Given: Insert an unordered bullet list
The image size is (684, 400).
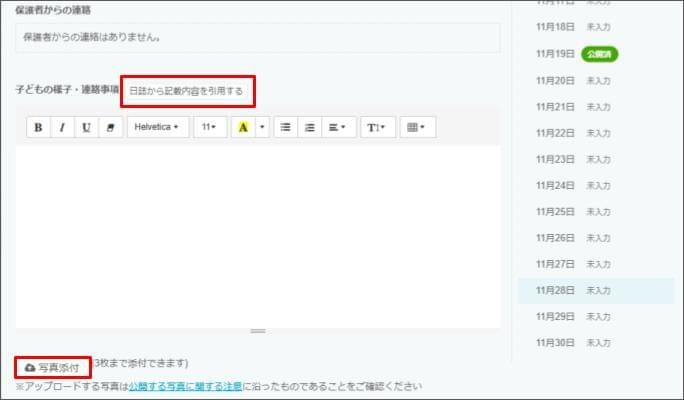Looking at the screenshot, I should click(286, 127).
